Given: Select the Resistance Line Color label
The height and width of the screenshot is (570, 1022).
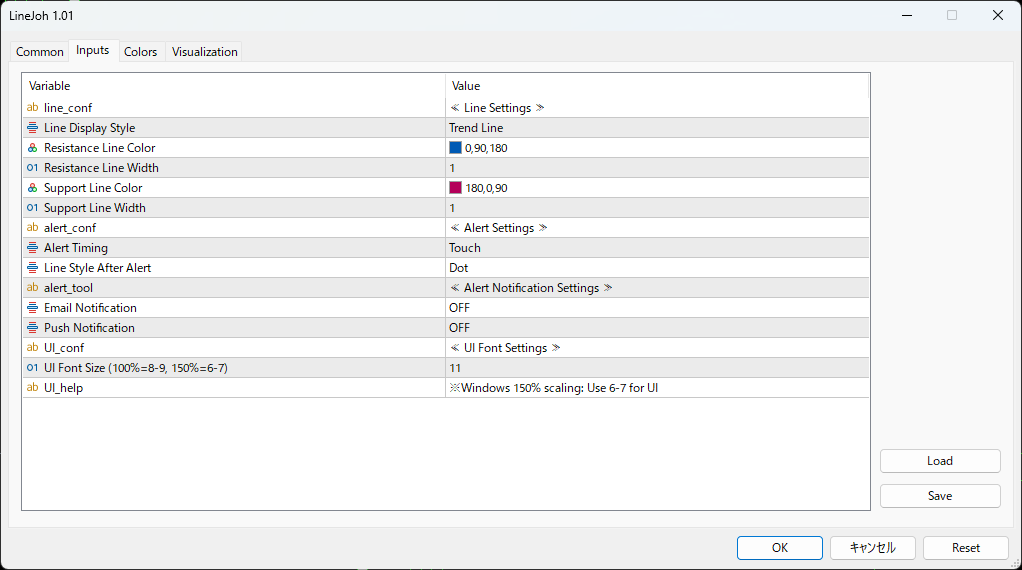Looking at the screenshot, I should pyautogui.click(x=100, y=148).
